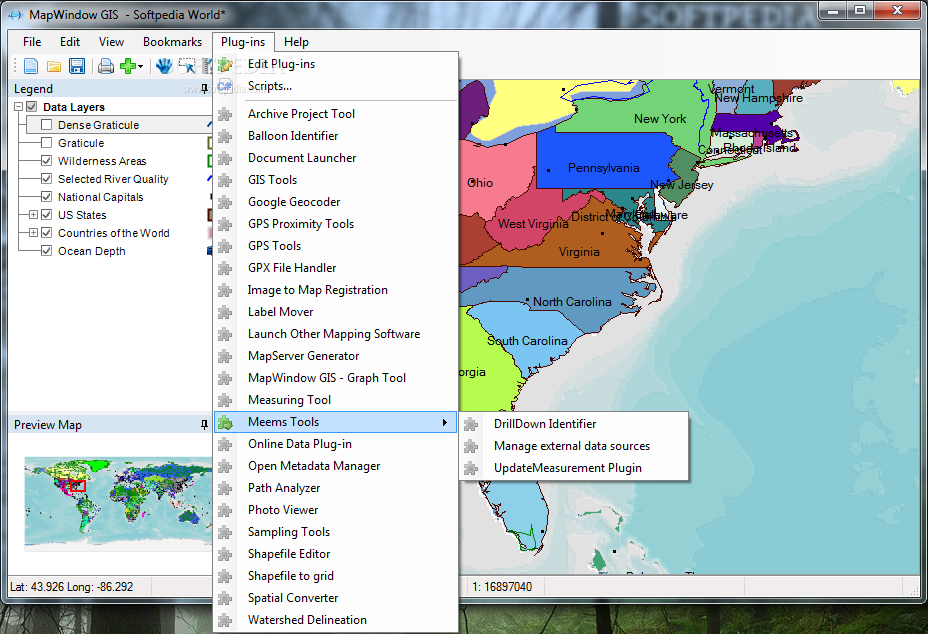Screen dimensions: 928x634
Task: Open the Edit menu
Action: coord(70,42)
